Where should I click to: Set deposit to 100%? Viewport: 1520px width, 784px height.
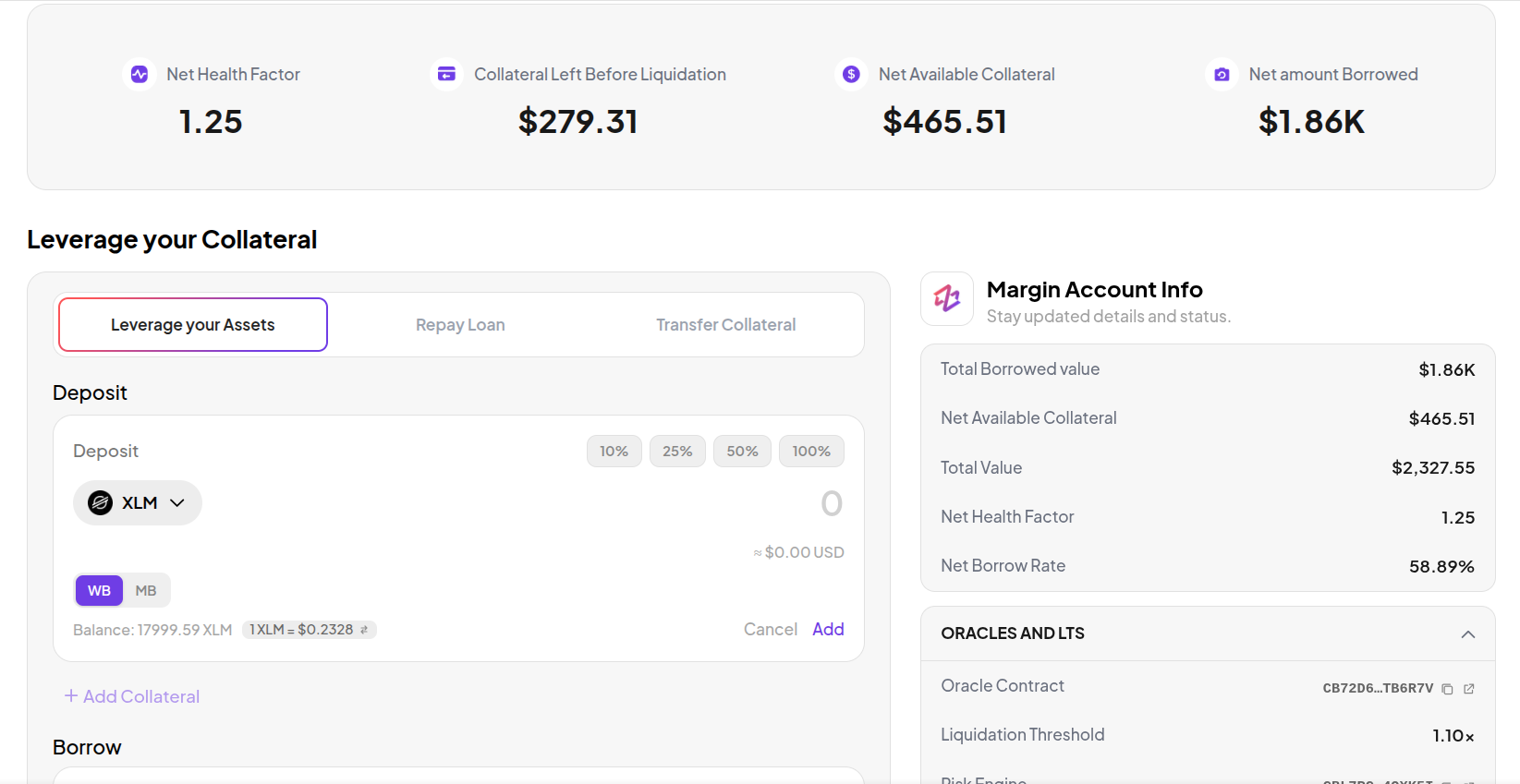pyautogui.click(x=811, y=452)
